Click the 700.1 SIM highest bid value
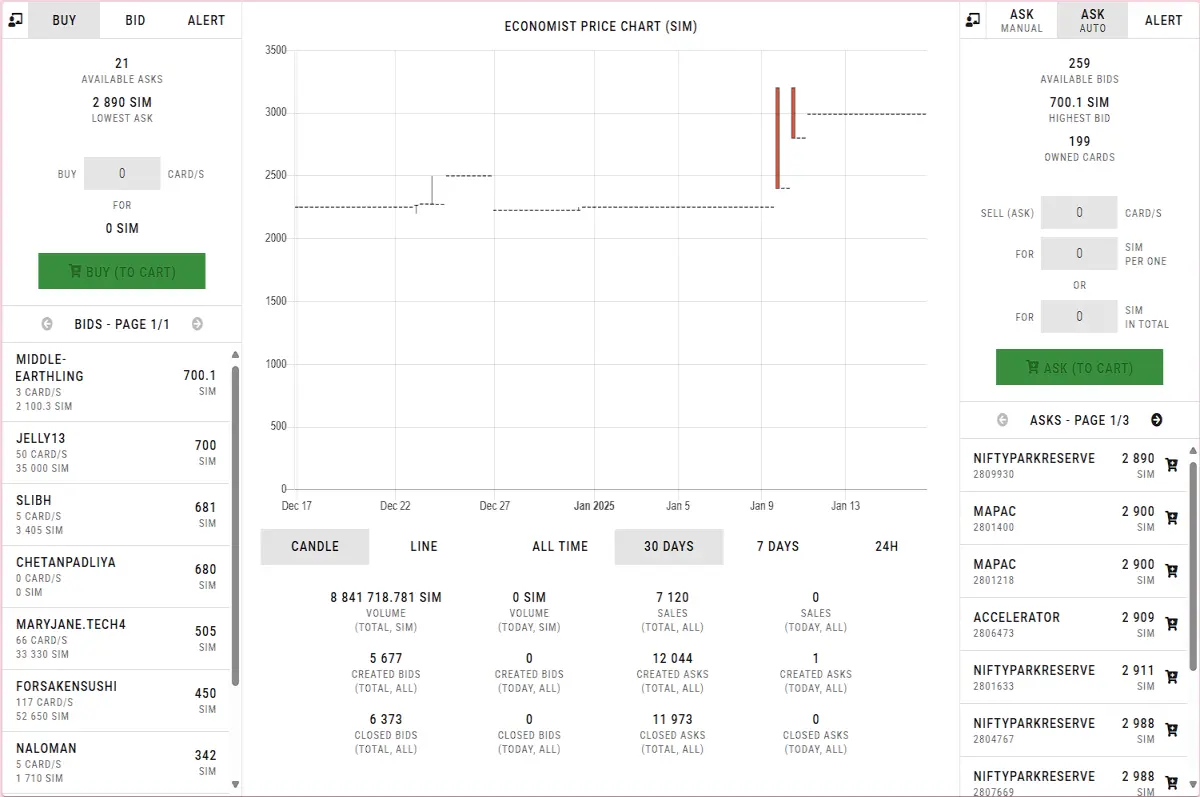Screen dimensions: 1200x797 (1079, 102)
